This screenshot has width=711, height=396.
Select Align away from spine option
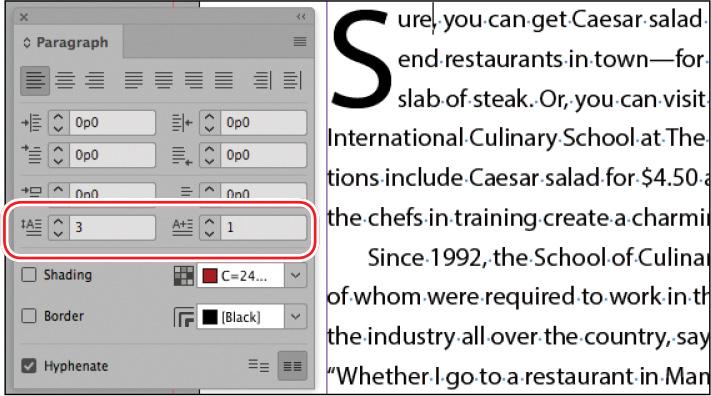click(x=292, y=81)
